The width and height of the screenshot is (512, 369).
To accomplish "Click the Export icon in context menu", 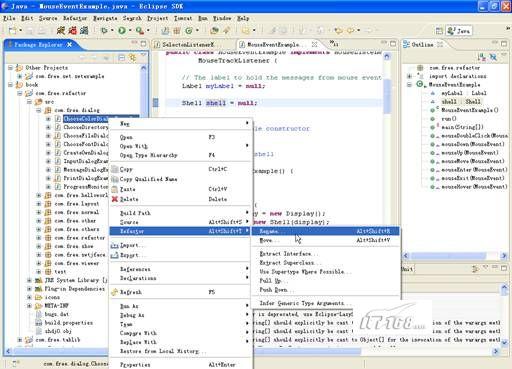I will click(x=115, y=255).
